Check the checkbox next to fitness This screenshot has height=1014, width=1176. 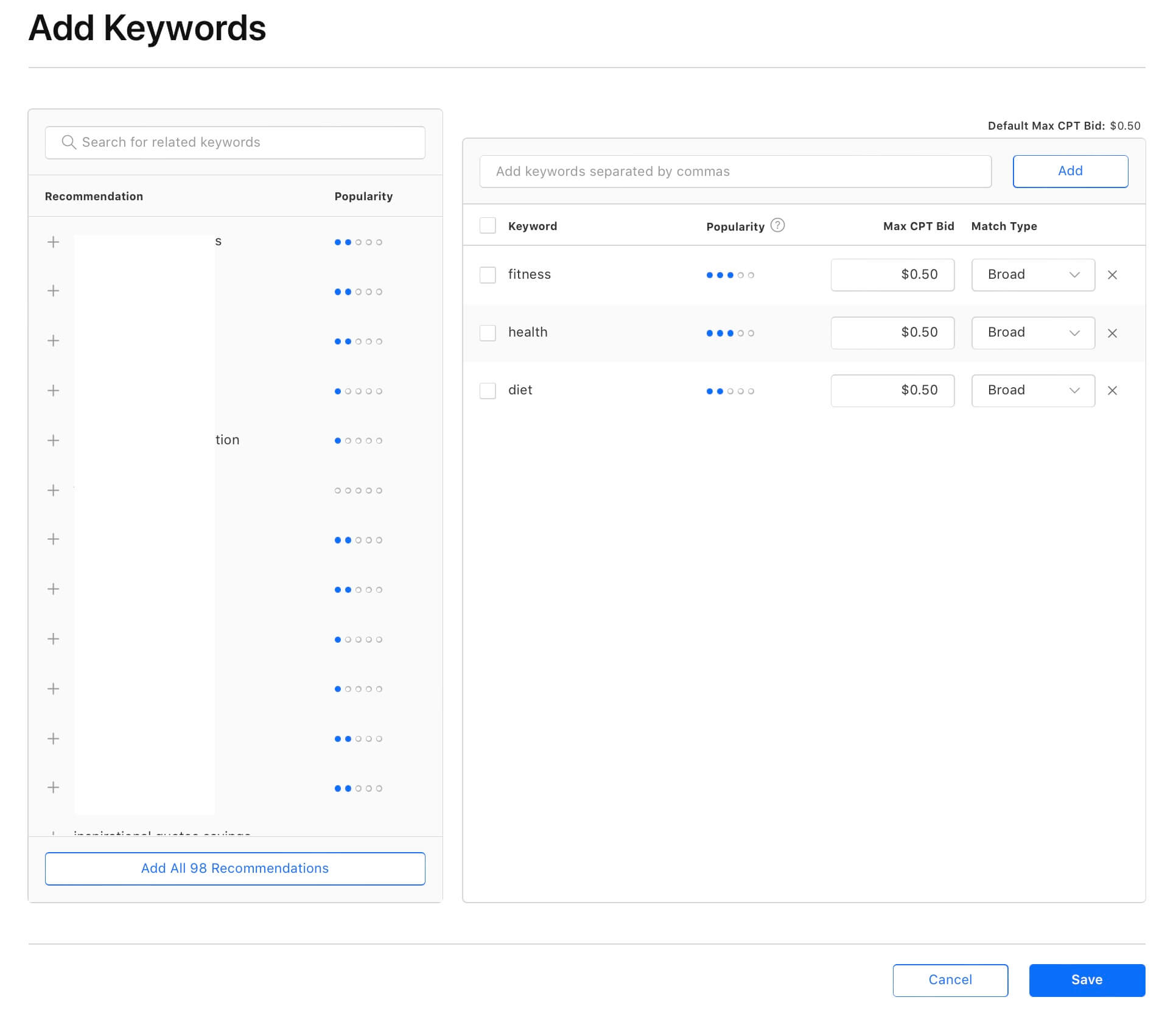[x=488, y=274]
